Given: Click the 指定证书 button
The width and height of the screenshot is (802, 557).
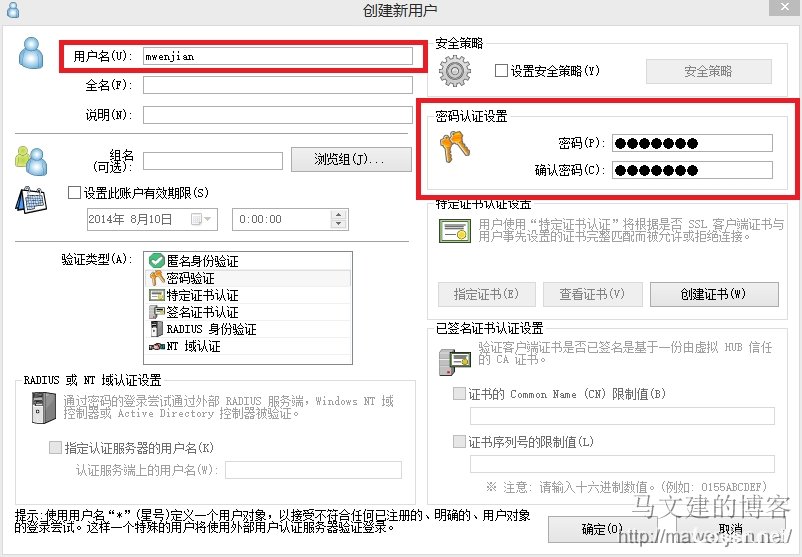Looking at the screenshot, I should coord(486,294).
